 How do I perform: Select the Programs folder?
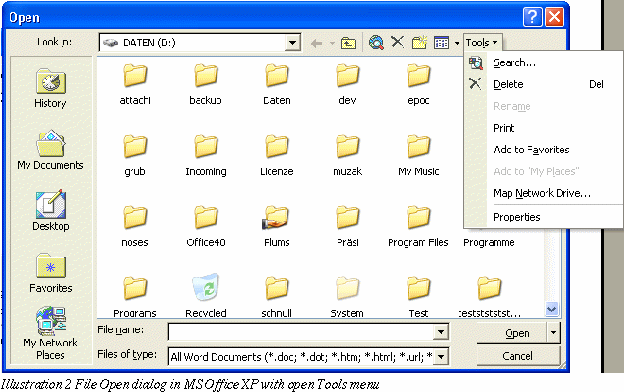click(135, 297)
